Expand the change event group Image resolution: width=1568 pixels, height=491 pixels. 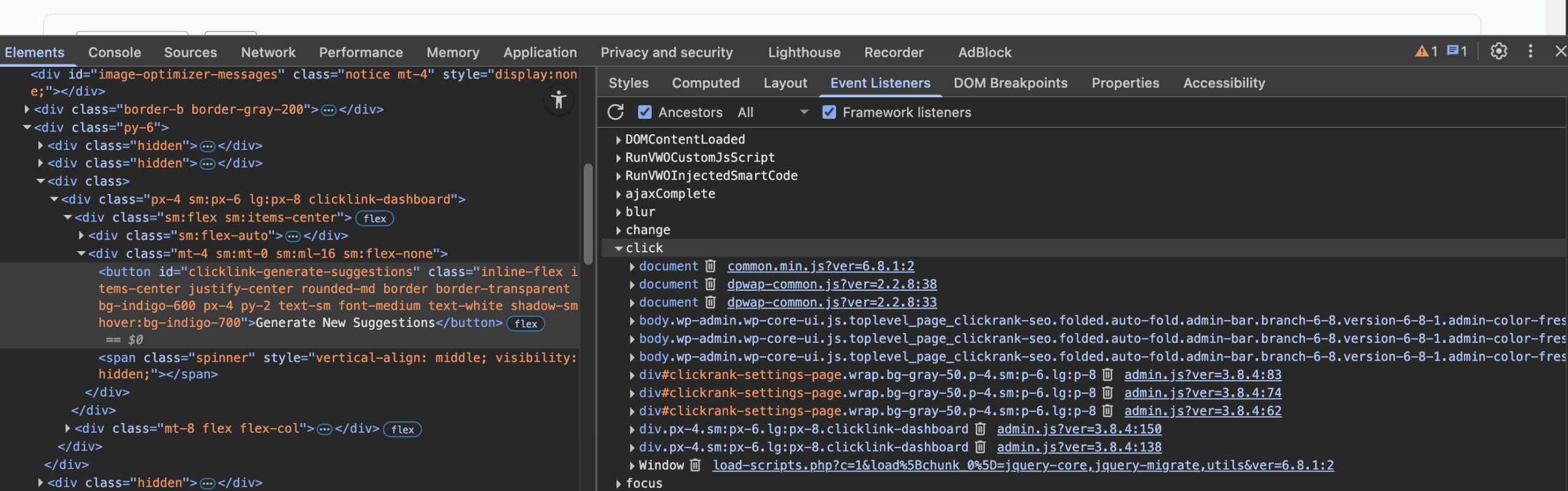click(x=619, y=231)
